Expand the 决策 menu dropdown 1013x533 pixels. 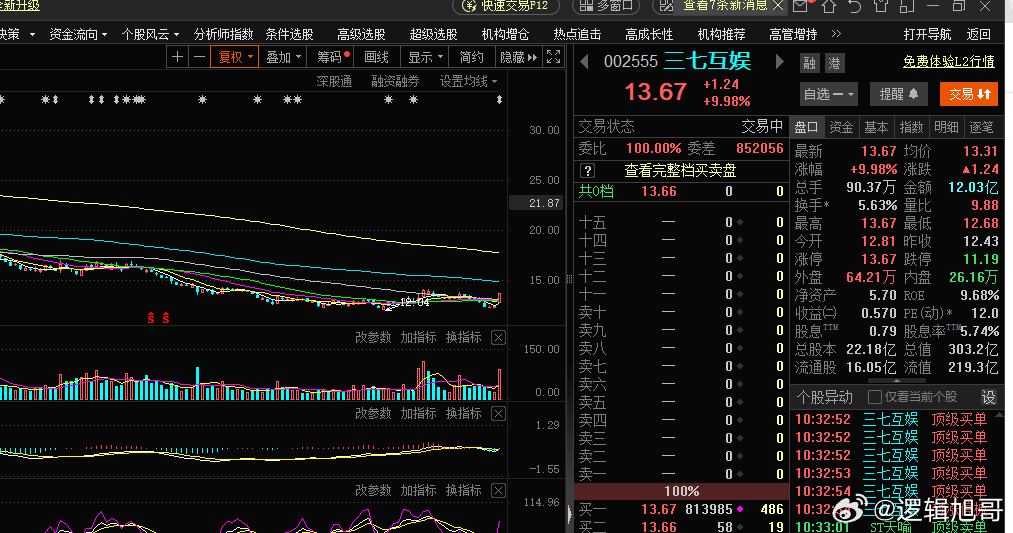tap(17, 34)
